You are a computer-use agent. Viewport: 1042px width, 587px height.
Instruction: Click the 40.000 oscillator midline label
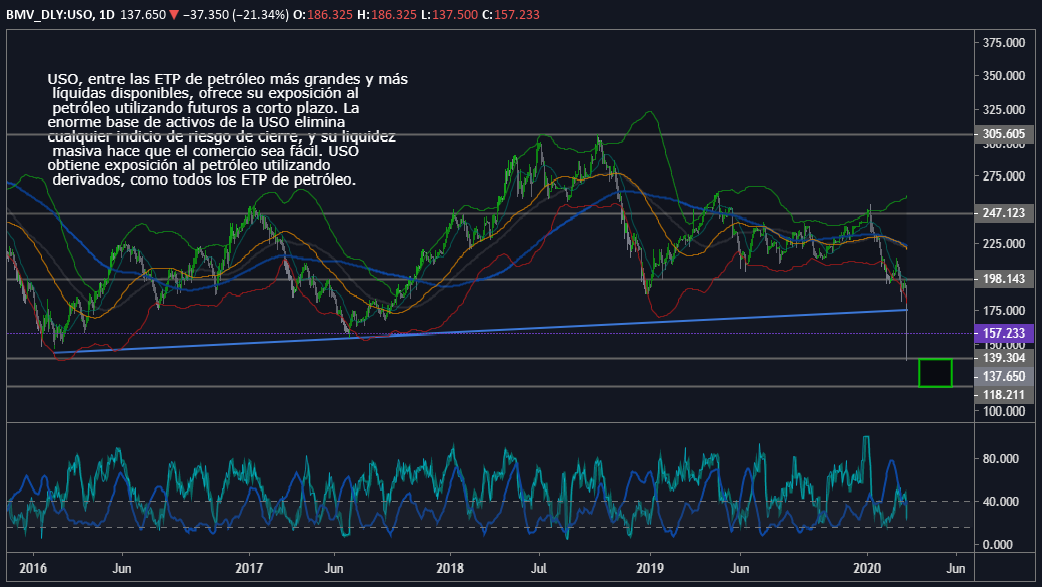(1004, 502)
